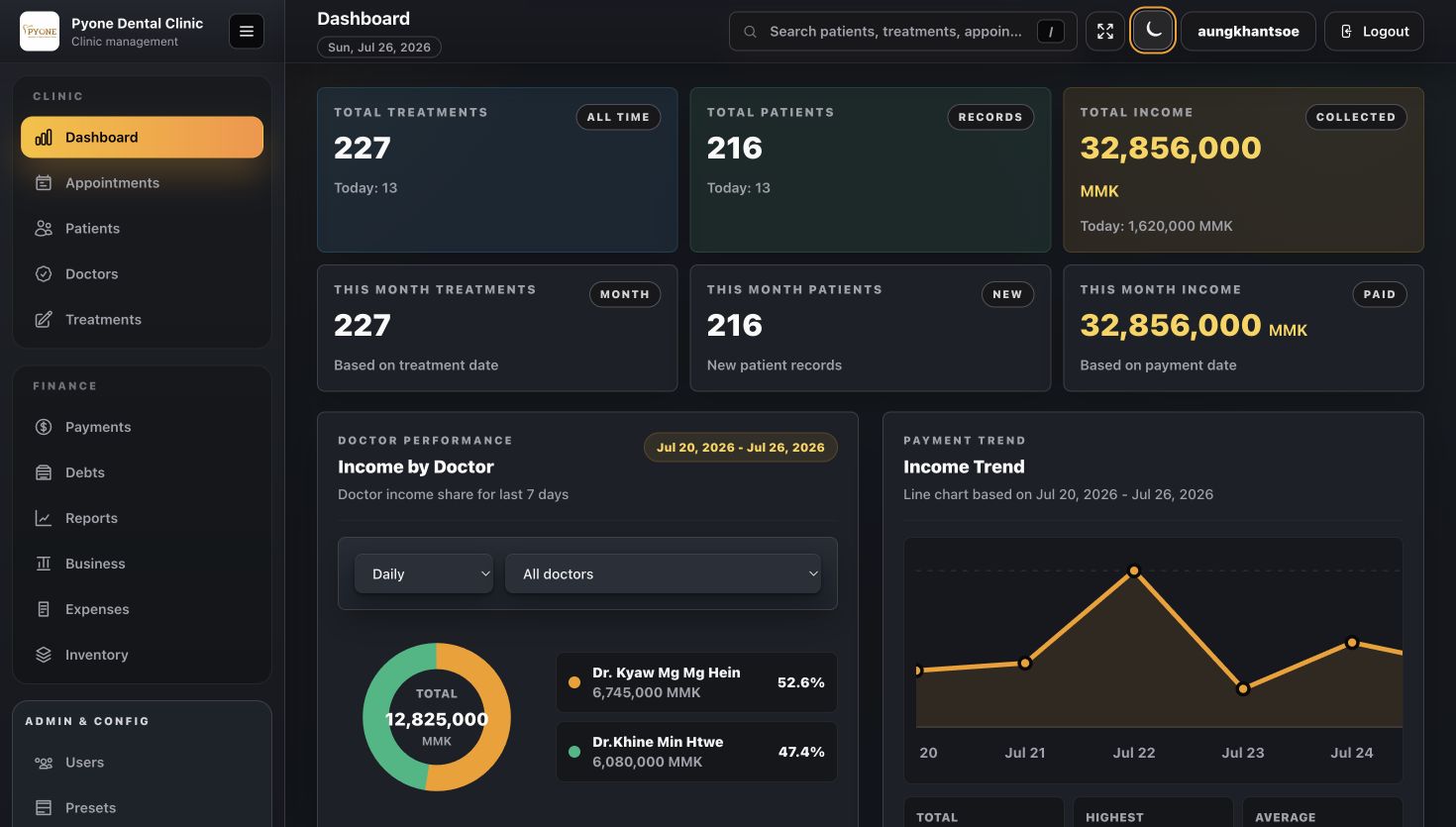
Task: Click the Expenses receipt icon
Action: click(x=44, y=609)
